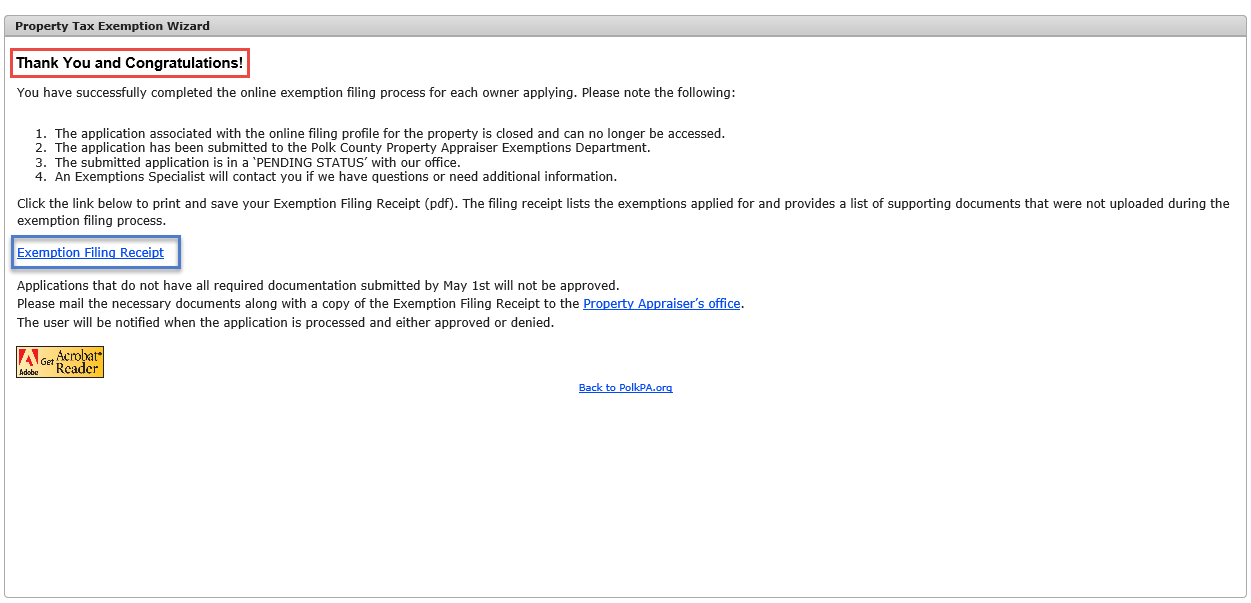Click the red outline around the congratulations heading
The width and height of the screenshot is (1251, 603).
click(130, 63)
